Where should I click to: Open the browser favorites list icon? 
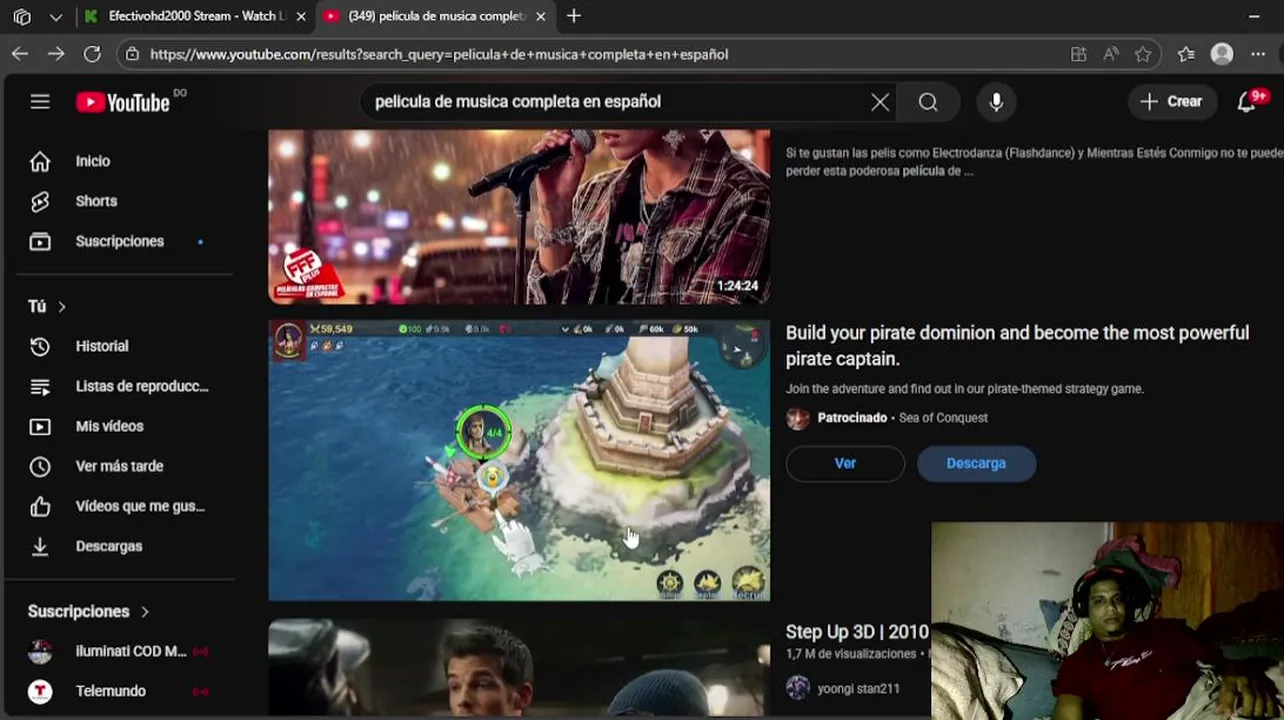click(1186, 54)
